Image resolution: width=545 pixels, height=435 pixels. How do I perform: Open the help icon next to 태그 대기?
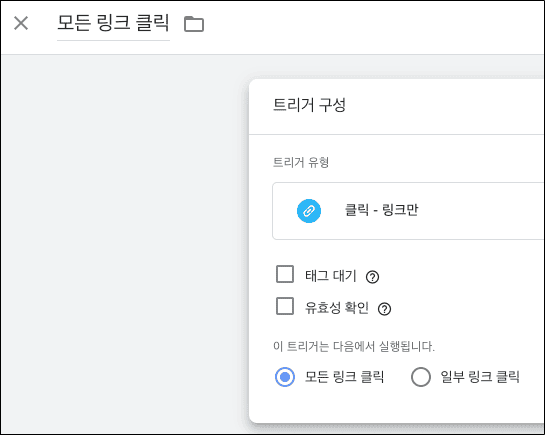(x=372, y=277)
